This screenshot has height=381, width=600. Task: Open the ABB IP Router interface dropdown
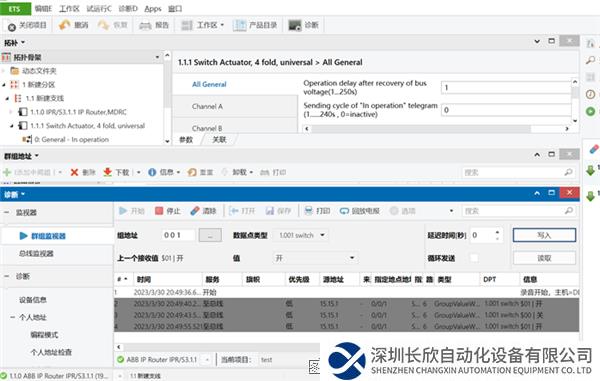click(x=207, y=360)
